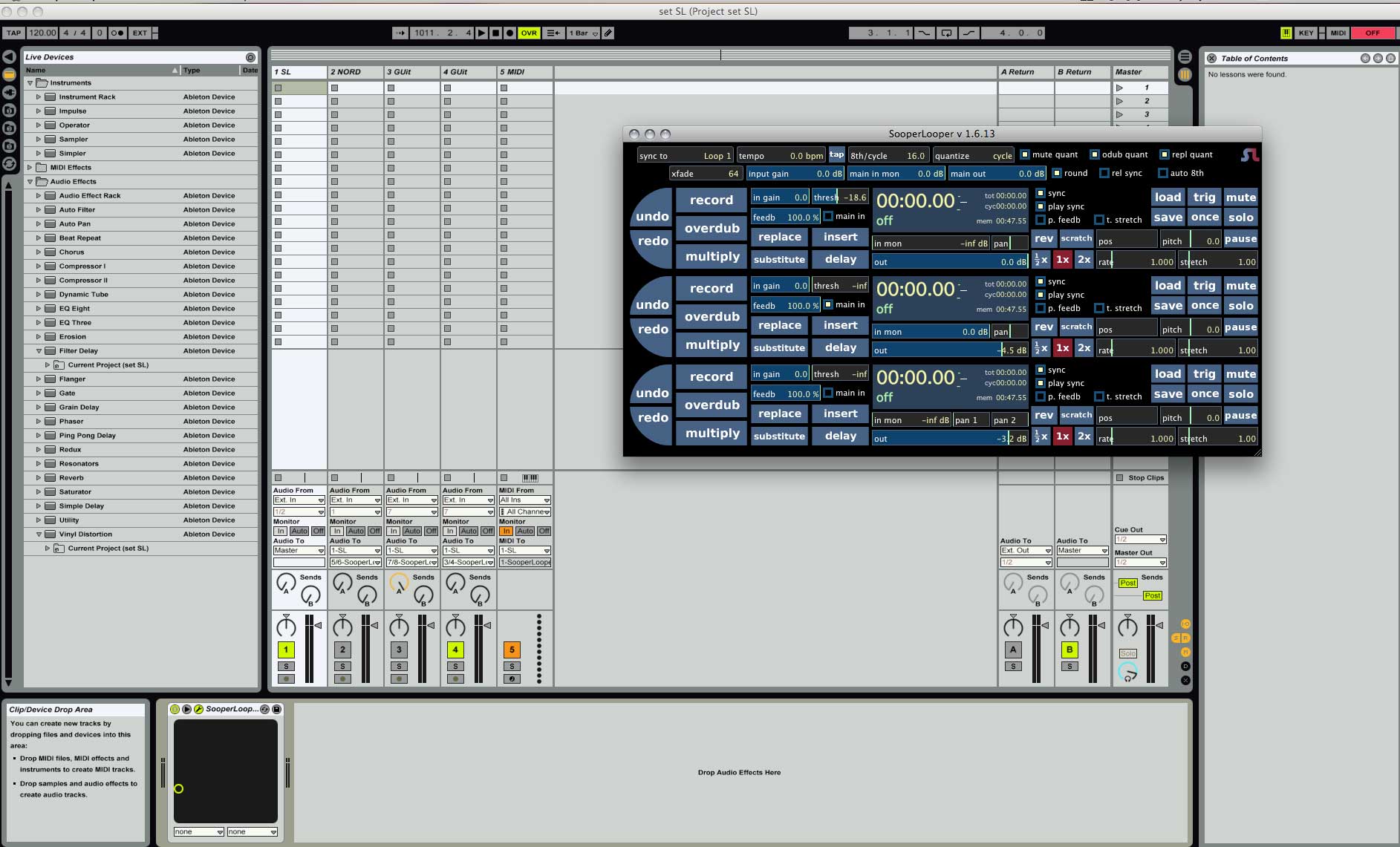Image resolution: width=1400 pixels, height=847 pixels.
Task: Adjust the Master volume fader handle
Action: pyautogui.click(x=1159, y=626)
